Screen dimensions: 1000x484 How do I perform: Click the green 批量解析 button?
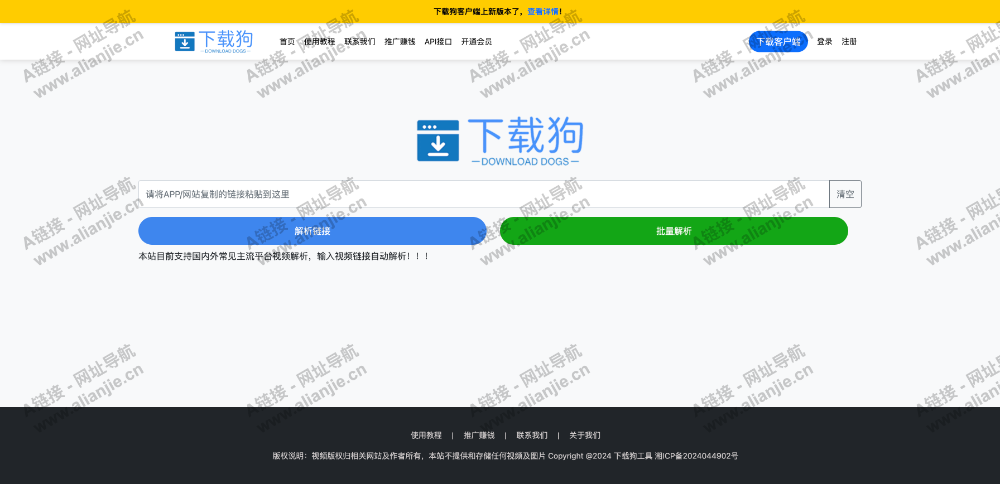(674, 231)
